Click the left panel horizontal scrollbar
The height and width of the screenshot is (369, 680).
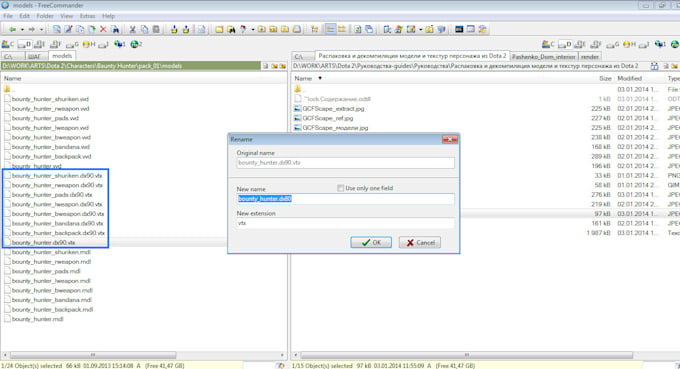point(93,355)
